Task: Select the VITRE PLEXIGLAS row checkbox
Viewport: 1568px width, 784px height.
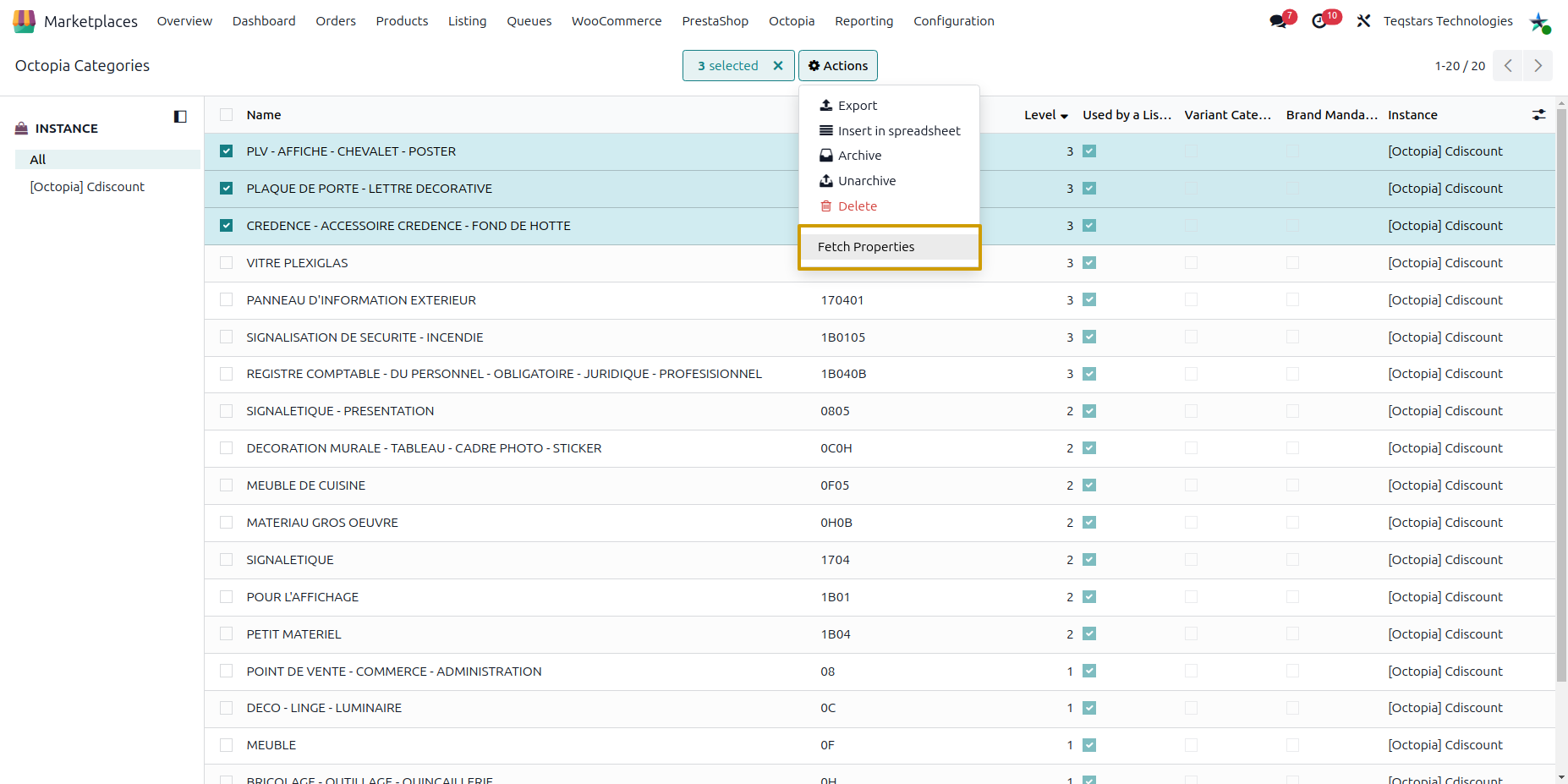Action: (x=226, y=263)
